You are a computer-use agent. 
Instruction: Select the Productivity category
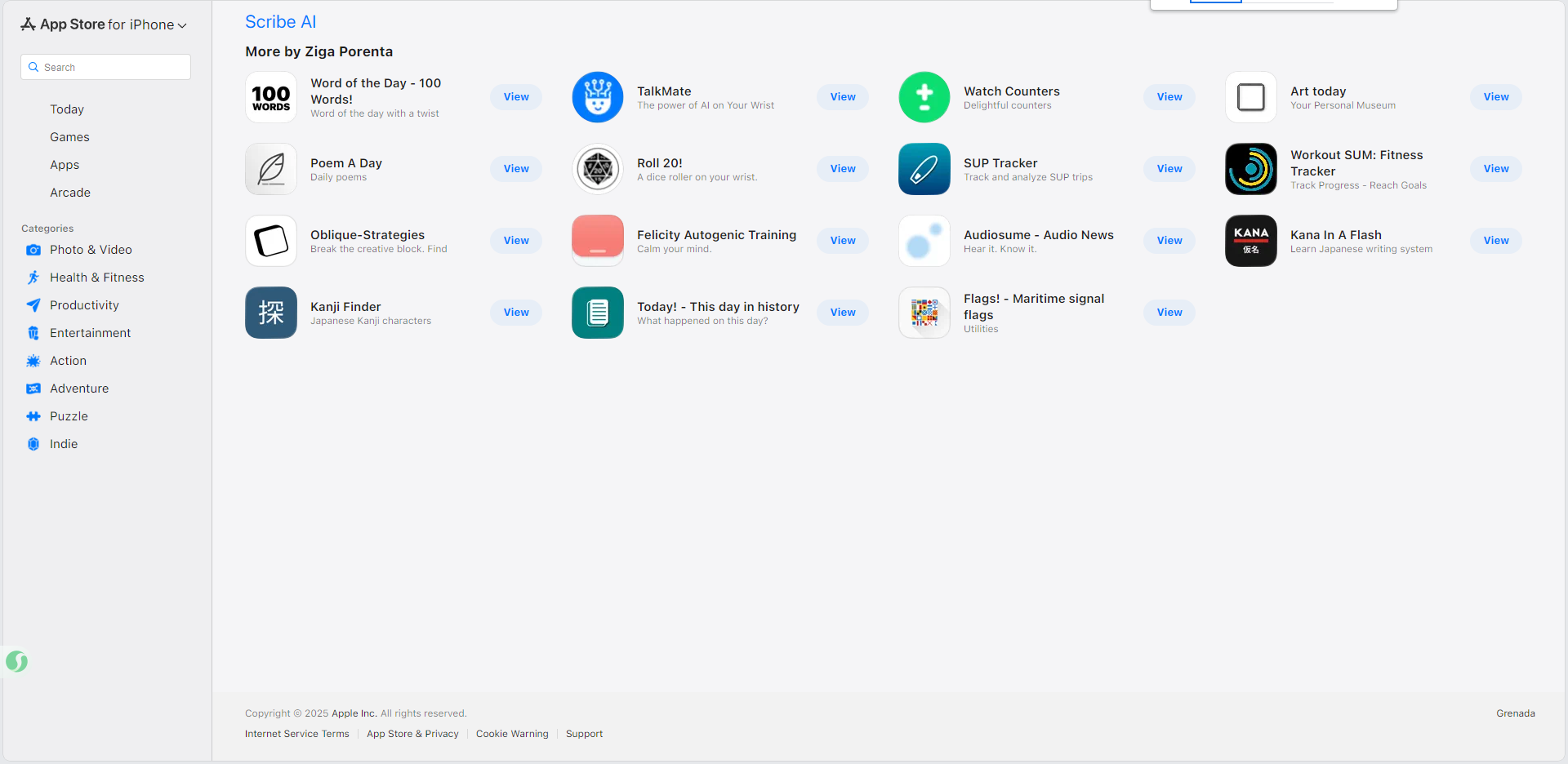[84, 305]
